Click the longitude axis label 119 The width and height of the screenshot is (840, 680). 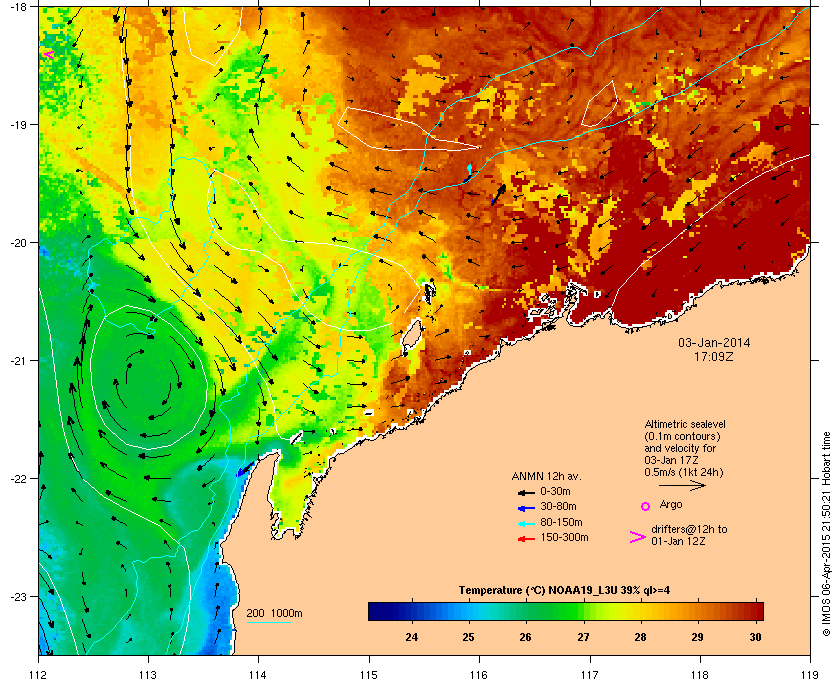[810, 674]
